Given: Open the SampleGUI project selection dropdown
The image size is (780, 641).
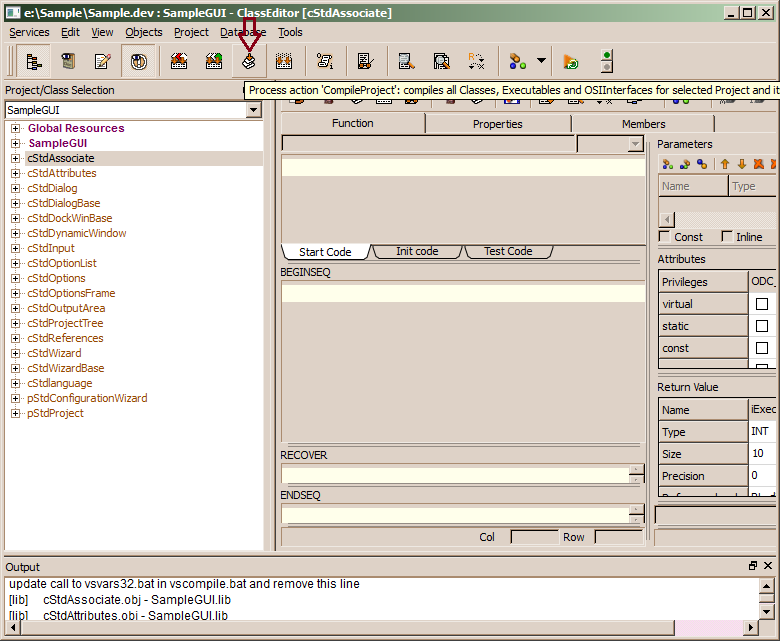Looking at the screenshot, I should coord(254,110).
